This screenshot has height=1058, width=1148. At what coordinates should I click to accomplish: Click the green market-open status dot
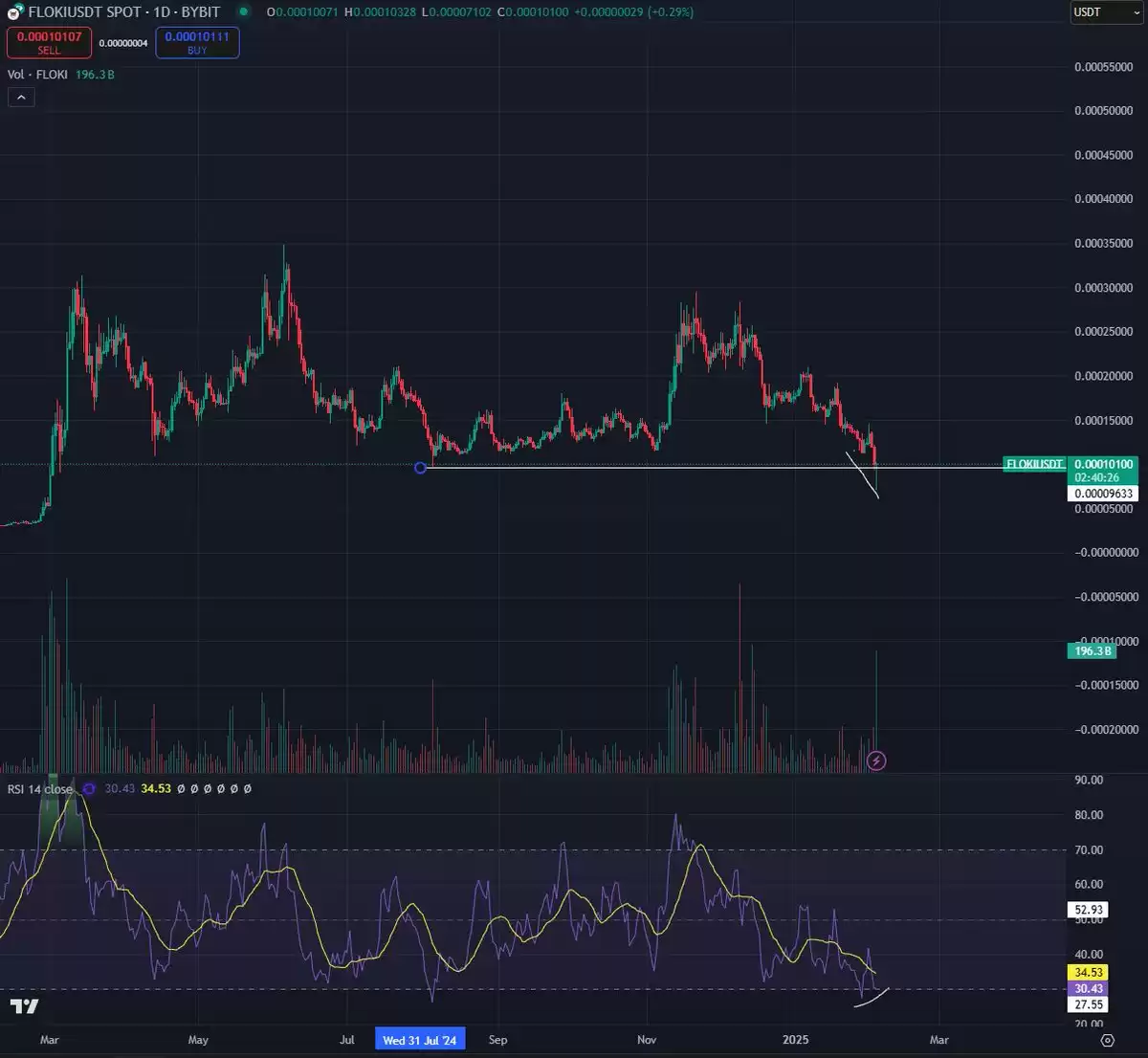pos(244,12)
